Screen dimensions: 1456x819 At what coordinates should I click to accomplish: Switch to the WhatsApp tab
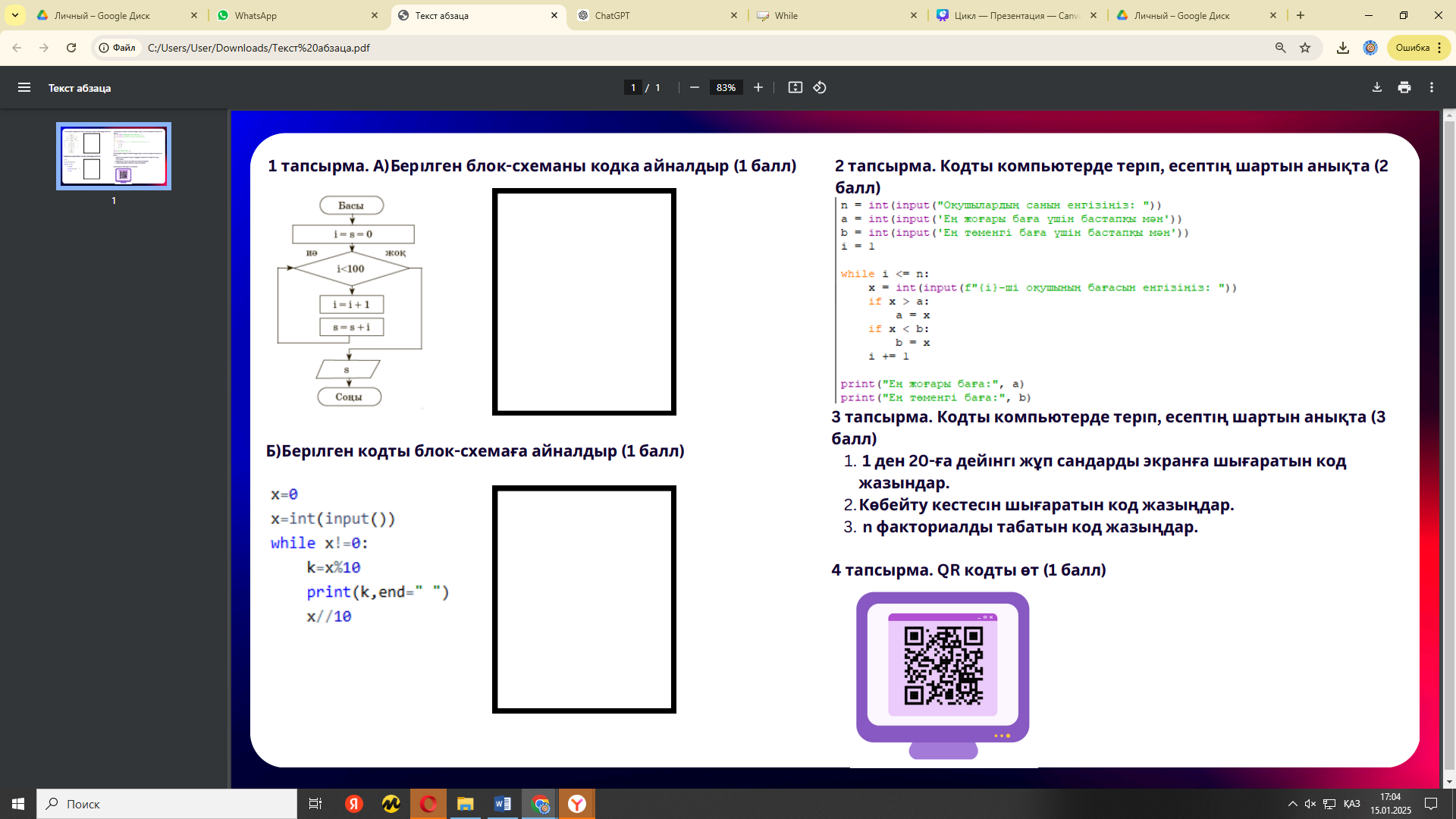[296, 15]
